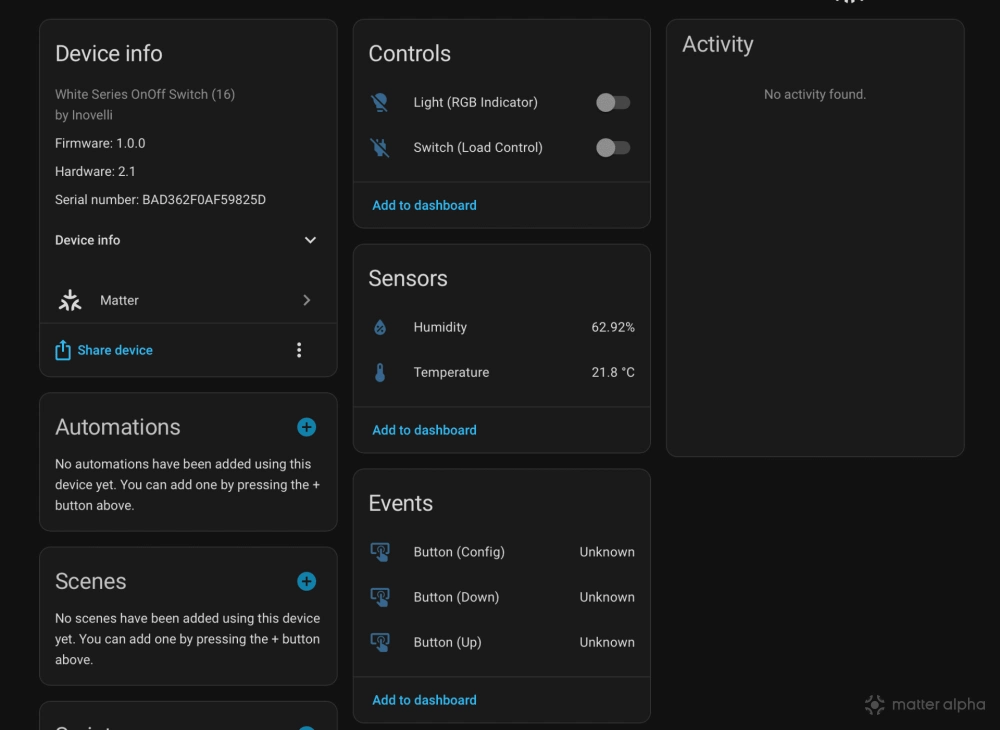Viewport: 1000px width, 730px height.
Task: Click the Button (Down) event icon
Action: [x=380, y=597]
